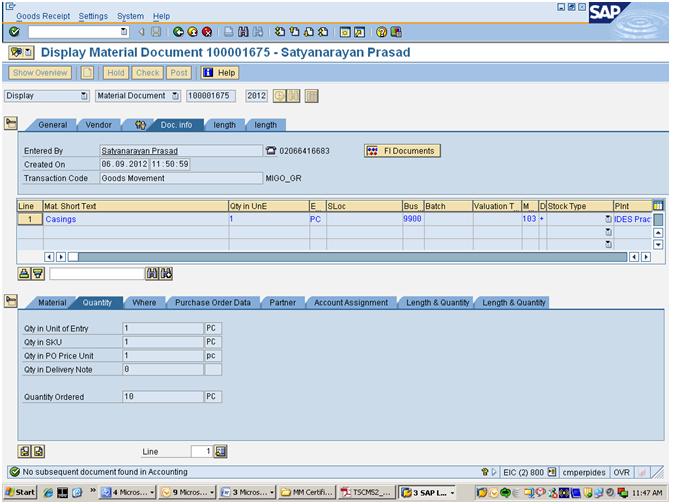The image size is (674, 504).
Task: Open Stock Type dropdown in Casings row
Action: pyautogui.click(x=608, y=219)
